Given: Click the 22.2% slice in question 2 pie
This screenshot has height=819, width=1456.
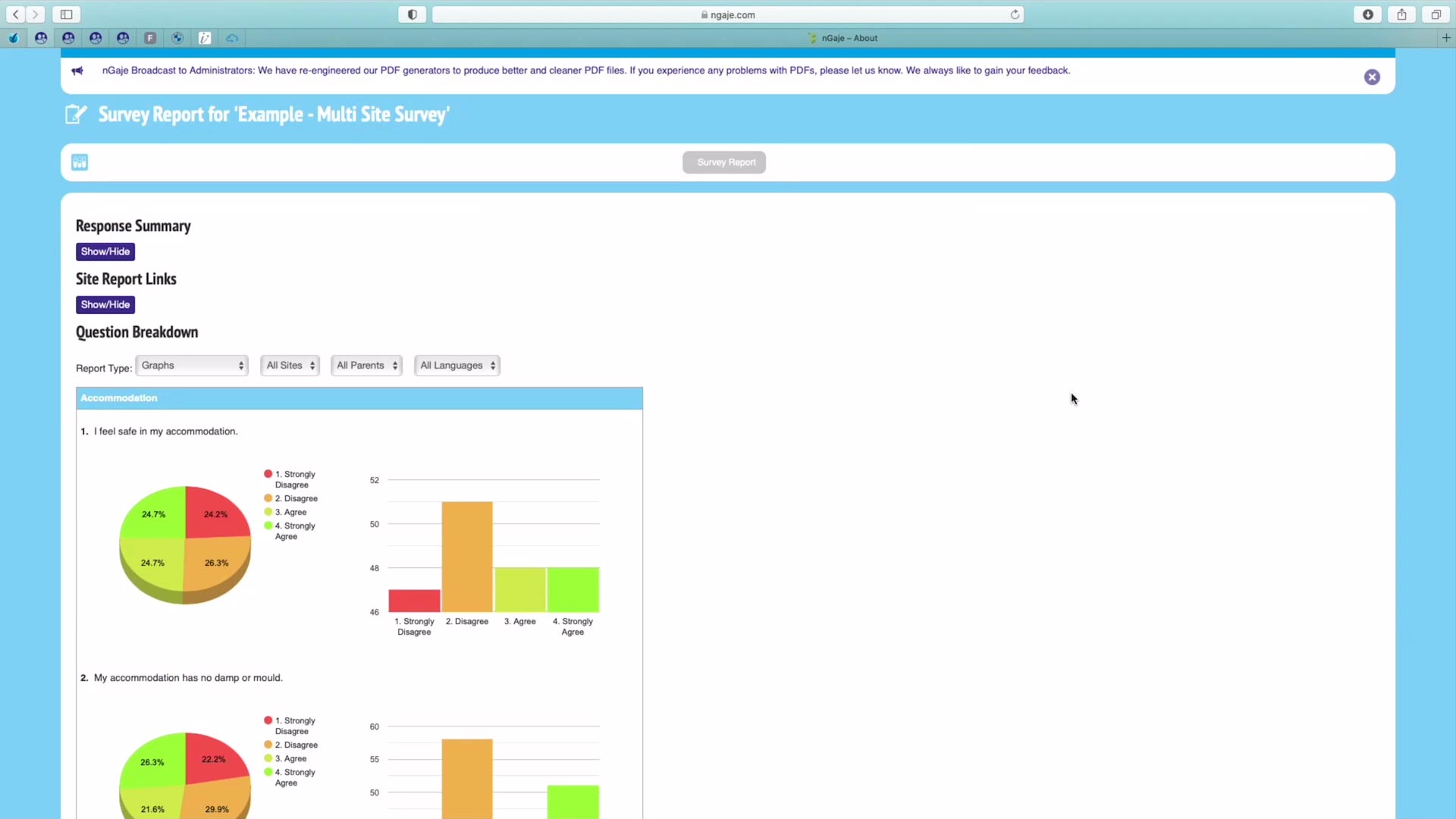Looking at the screenshot, I should tap(213, 759).
